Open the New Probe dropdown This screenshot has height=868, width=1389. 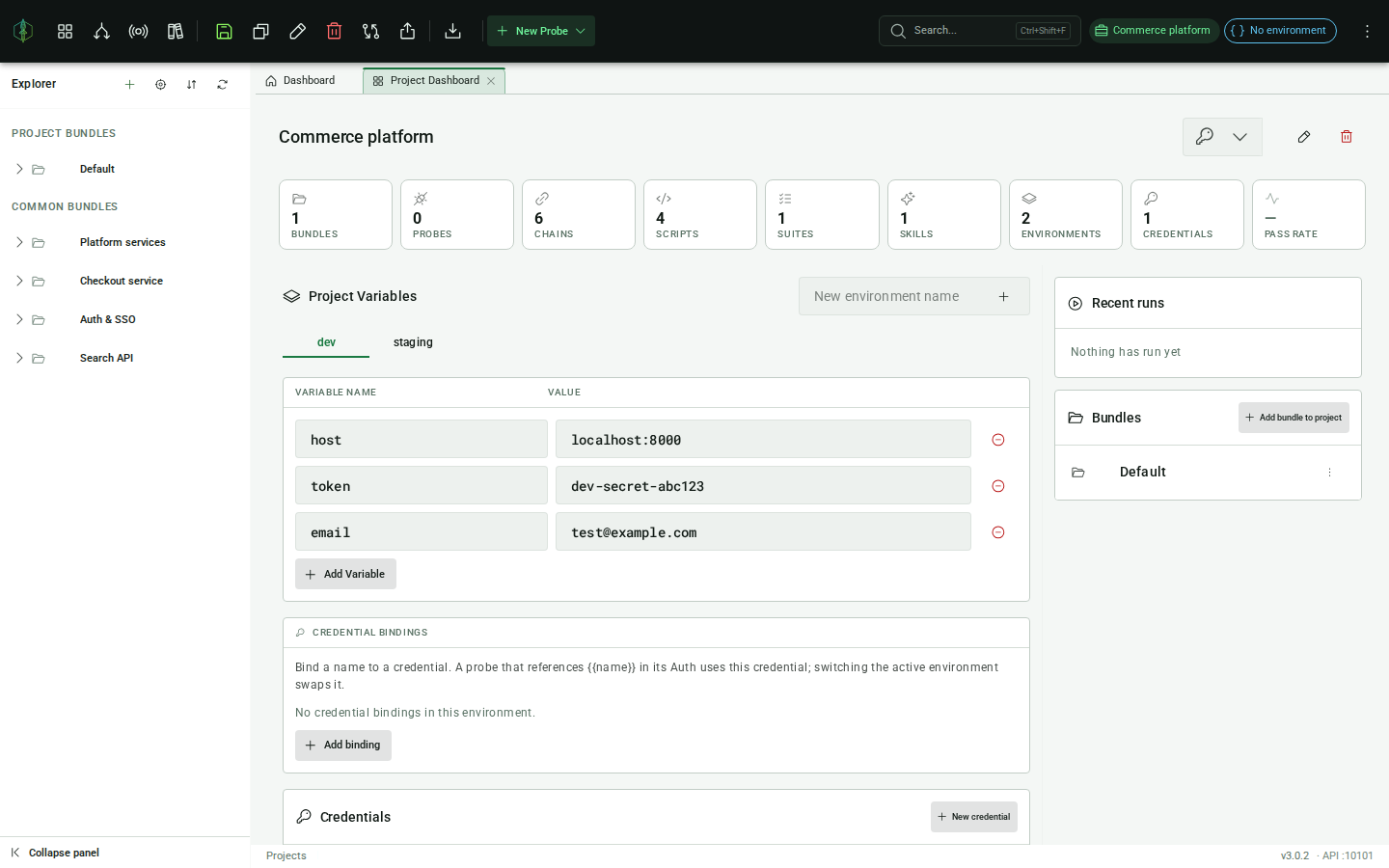pos(541,31)
